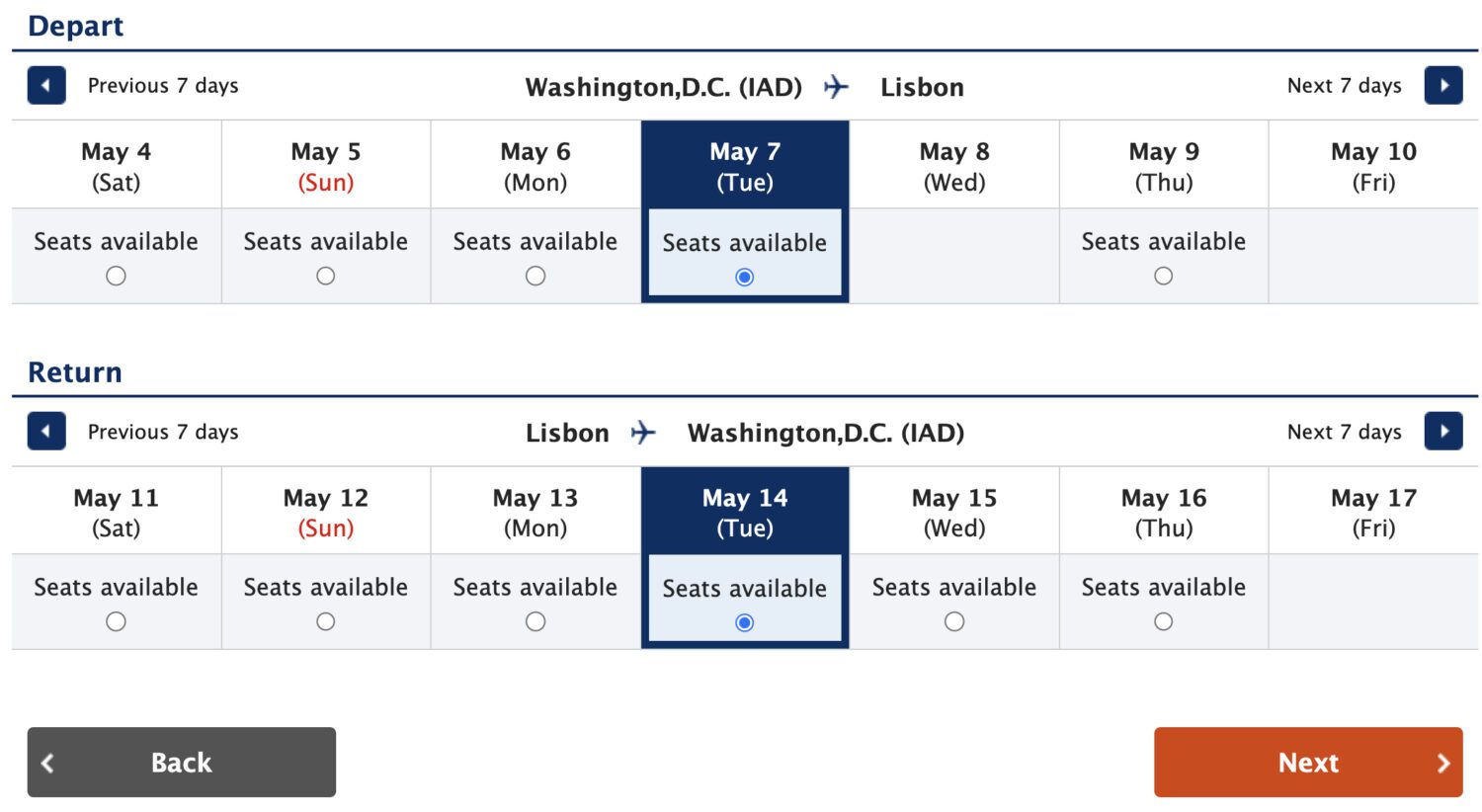This screenshot has height=812, width=1482.
Task: Click the May 12 Sunday date cell
Action: (326, 511)
